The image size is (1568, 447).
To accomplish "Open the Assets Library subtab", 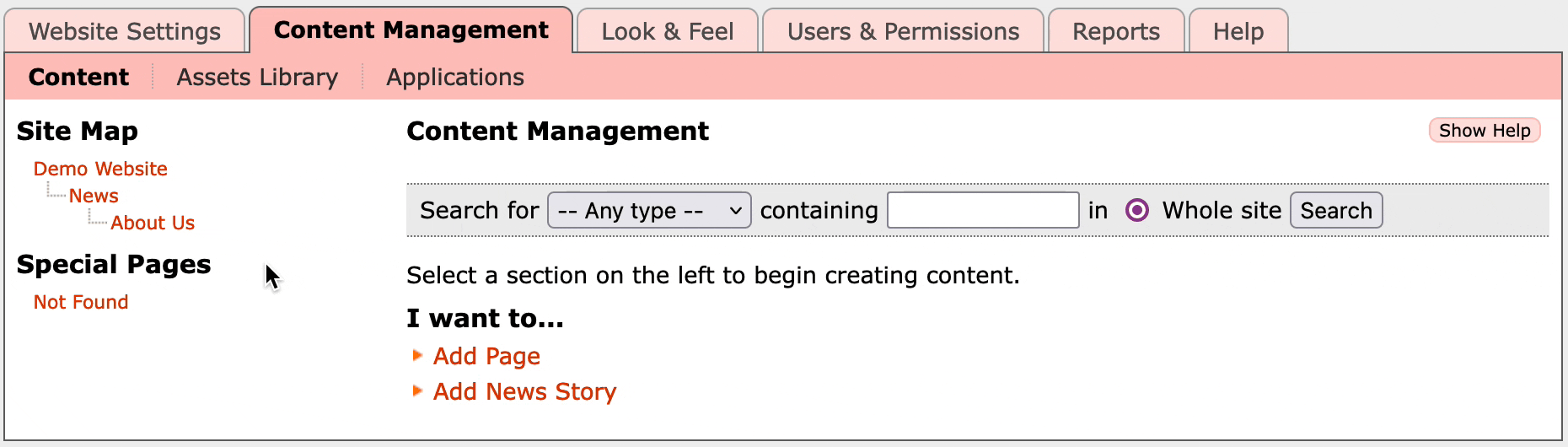I will pos(257,78).
